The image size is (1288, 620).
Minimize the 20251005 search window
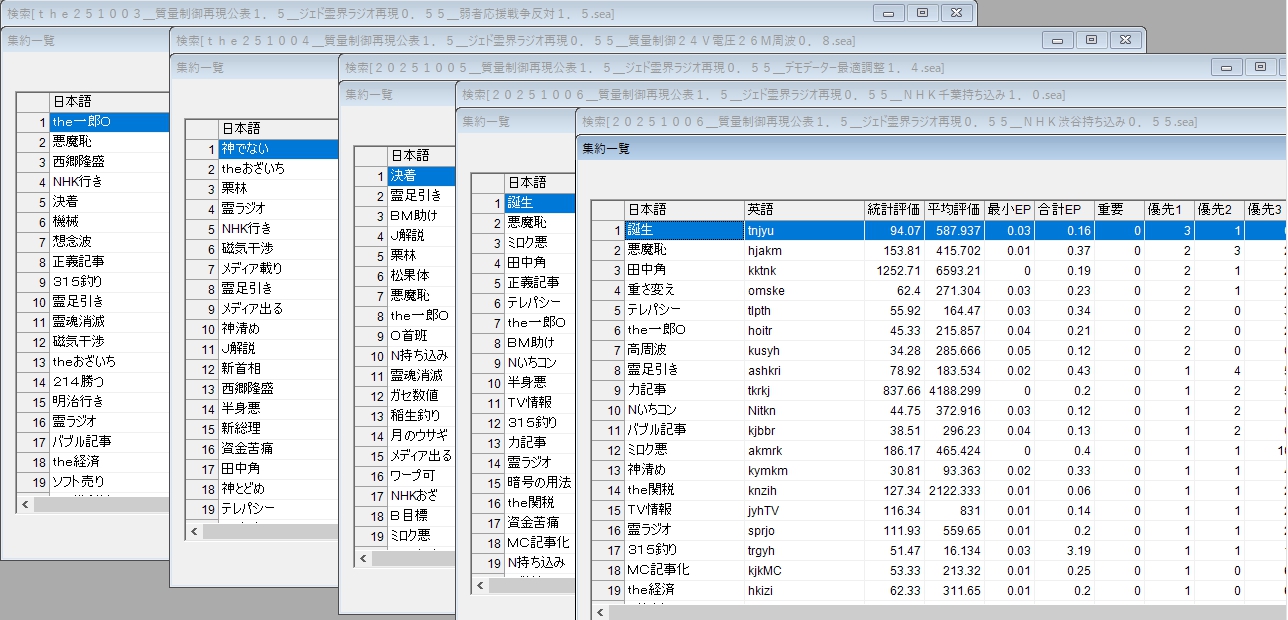point(1227,67)
